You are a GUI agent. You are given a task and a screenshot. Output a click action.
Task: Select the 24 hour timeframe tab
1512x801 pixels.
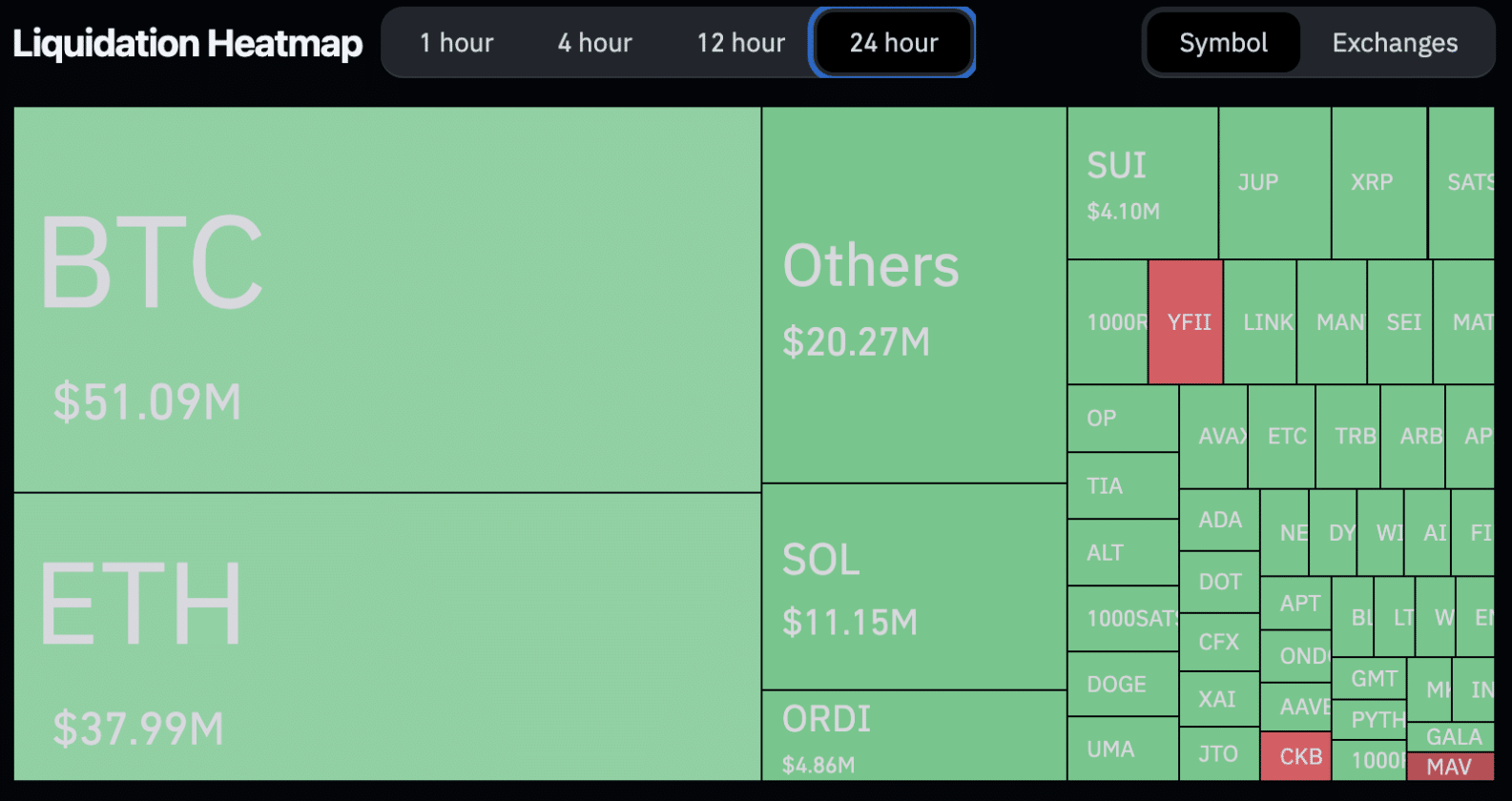894,43
